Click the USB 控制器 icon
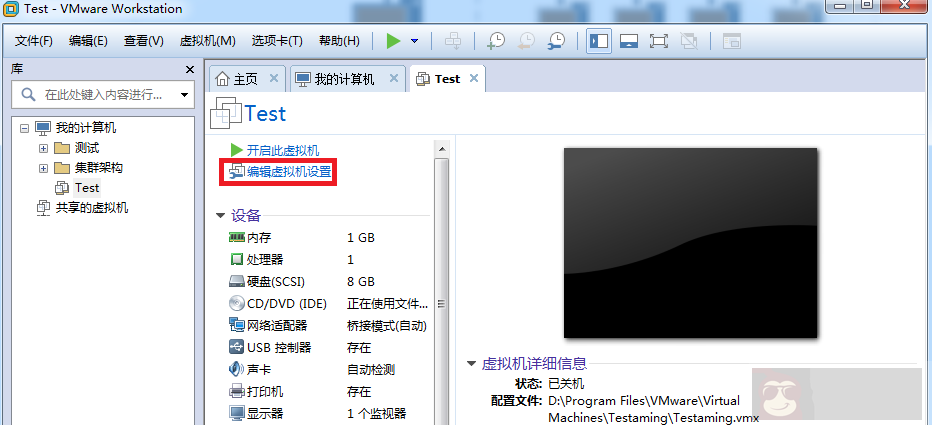The height and width of the screenshot is (425, 932). pyautogui.click(x=237, y=347)
